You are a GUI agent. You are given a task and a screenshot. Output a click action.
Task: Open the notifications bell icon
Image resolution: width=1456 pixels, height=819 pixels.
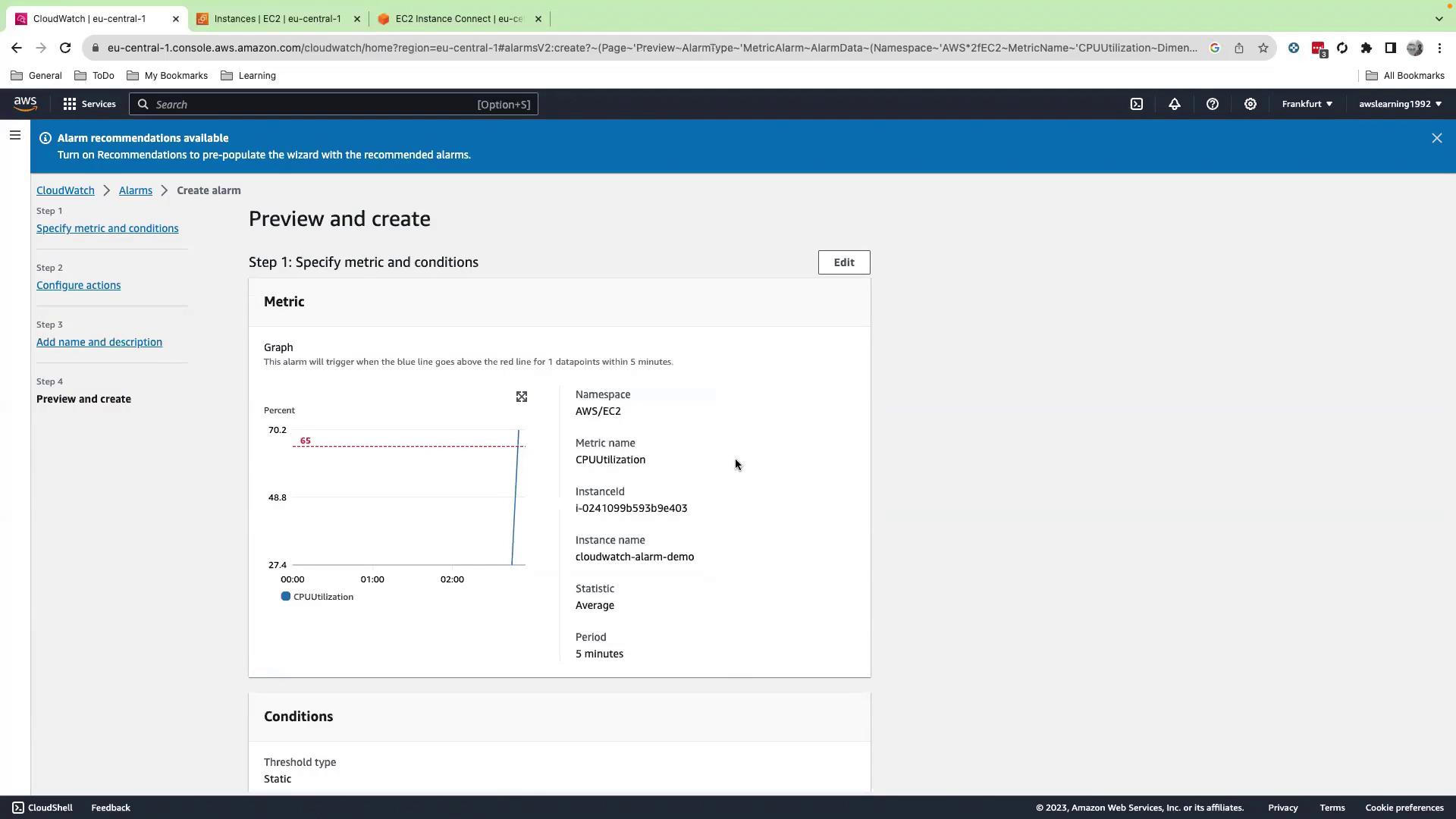1174,104
